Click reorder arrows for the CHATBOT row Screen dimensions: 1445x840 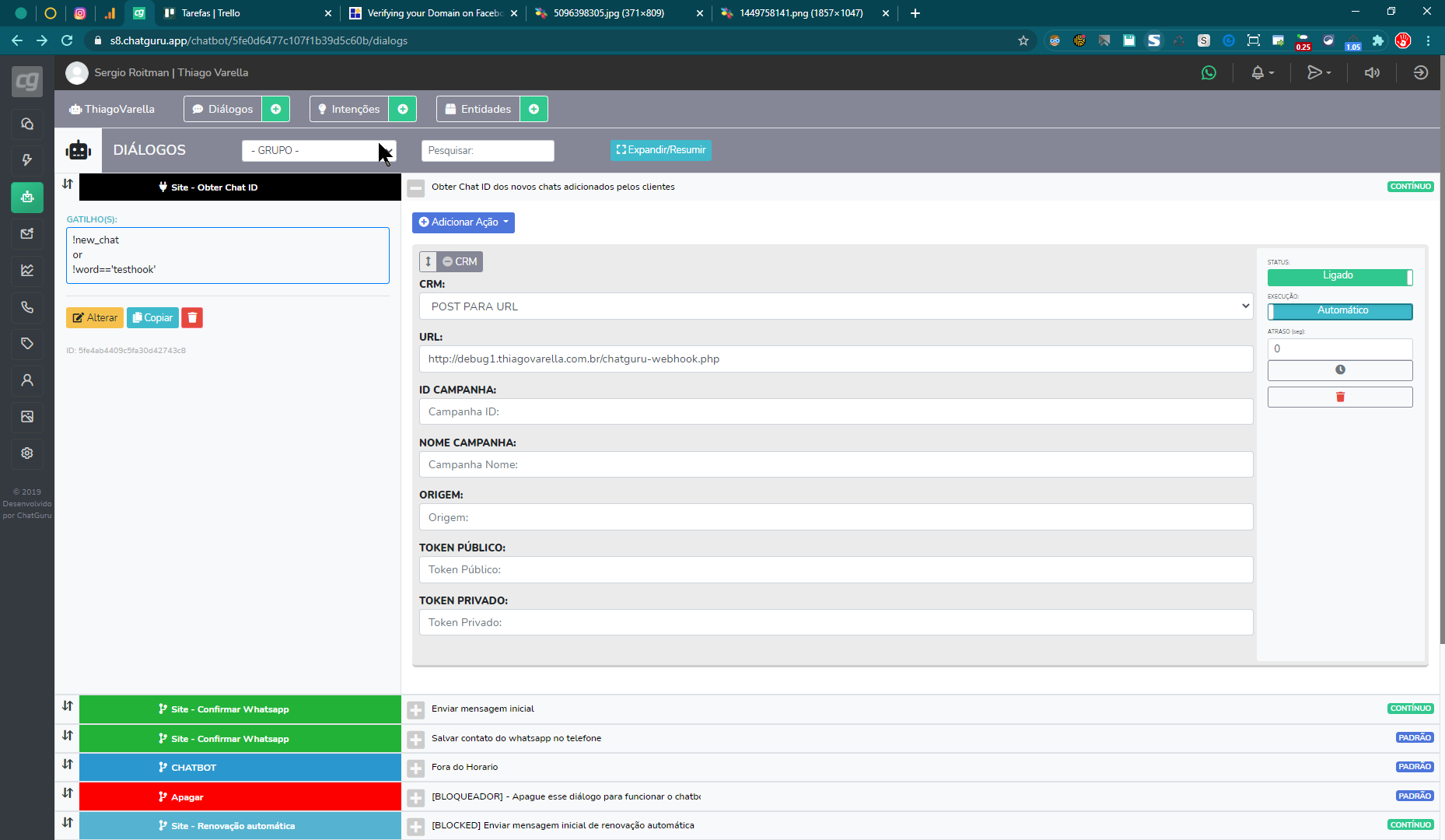point(68,765)
